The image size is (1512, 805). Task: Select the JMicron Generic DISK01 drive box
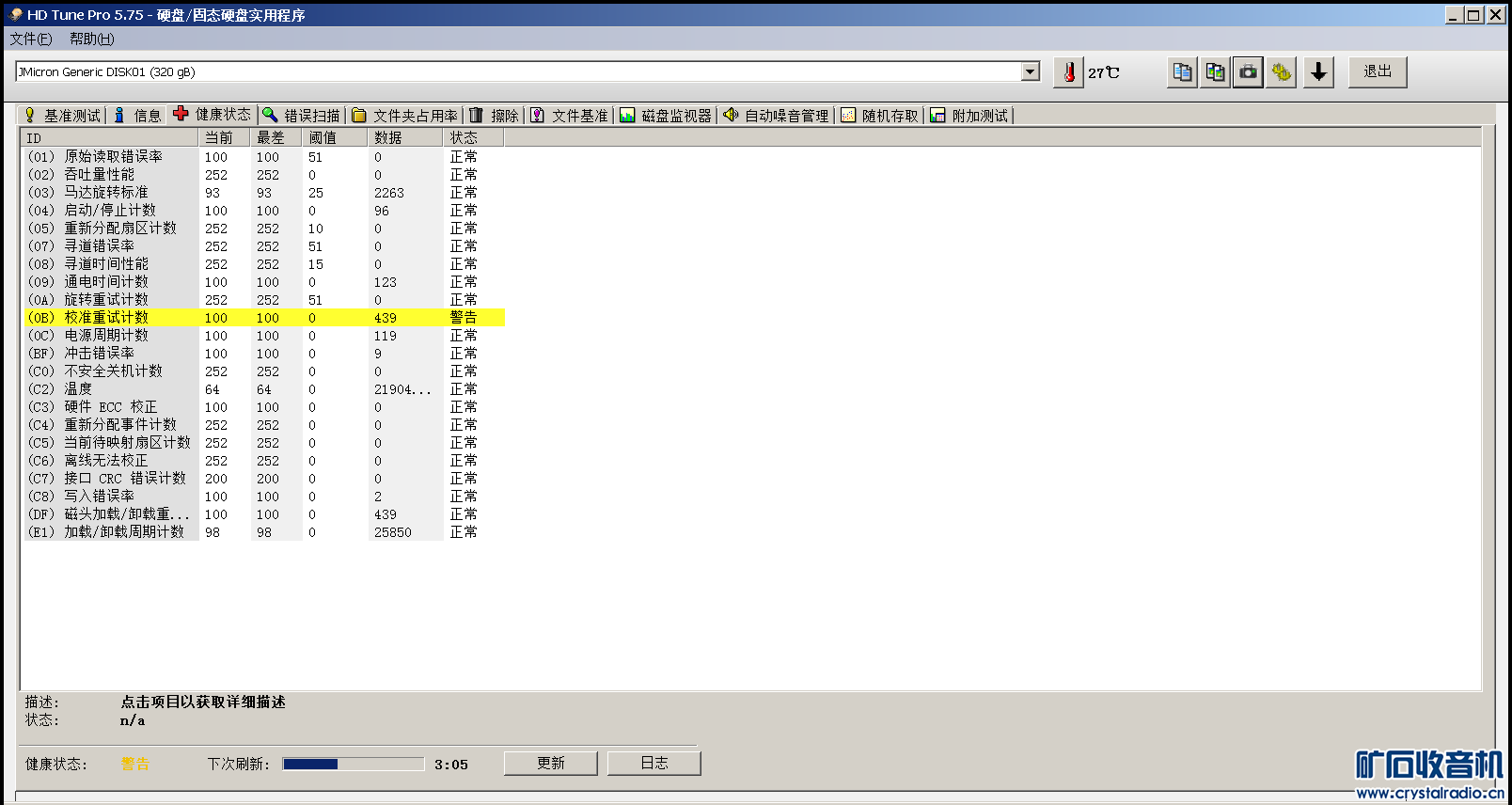coord(528,71)
